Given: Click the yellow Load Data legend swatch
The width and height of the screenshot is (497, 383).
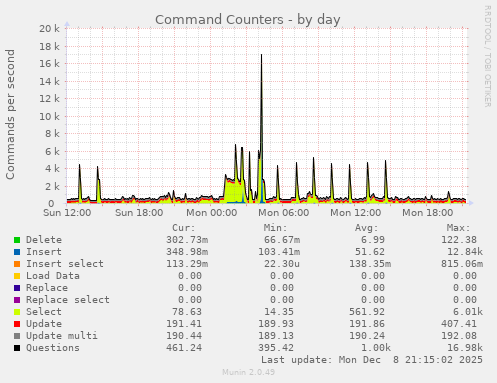Looking at the screenshot, I should [17, 276].
